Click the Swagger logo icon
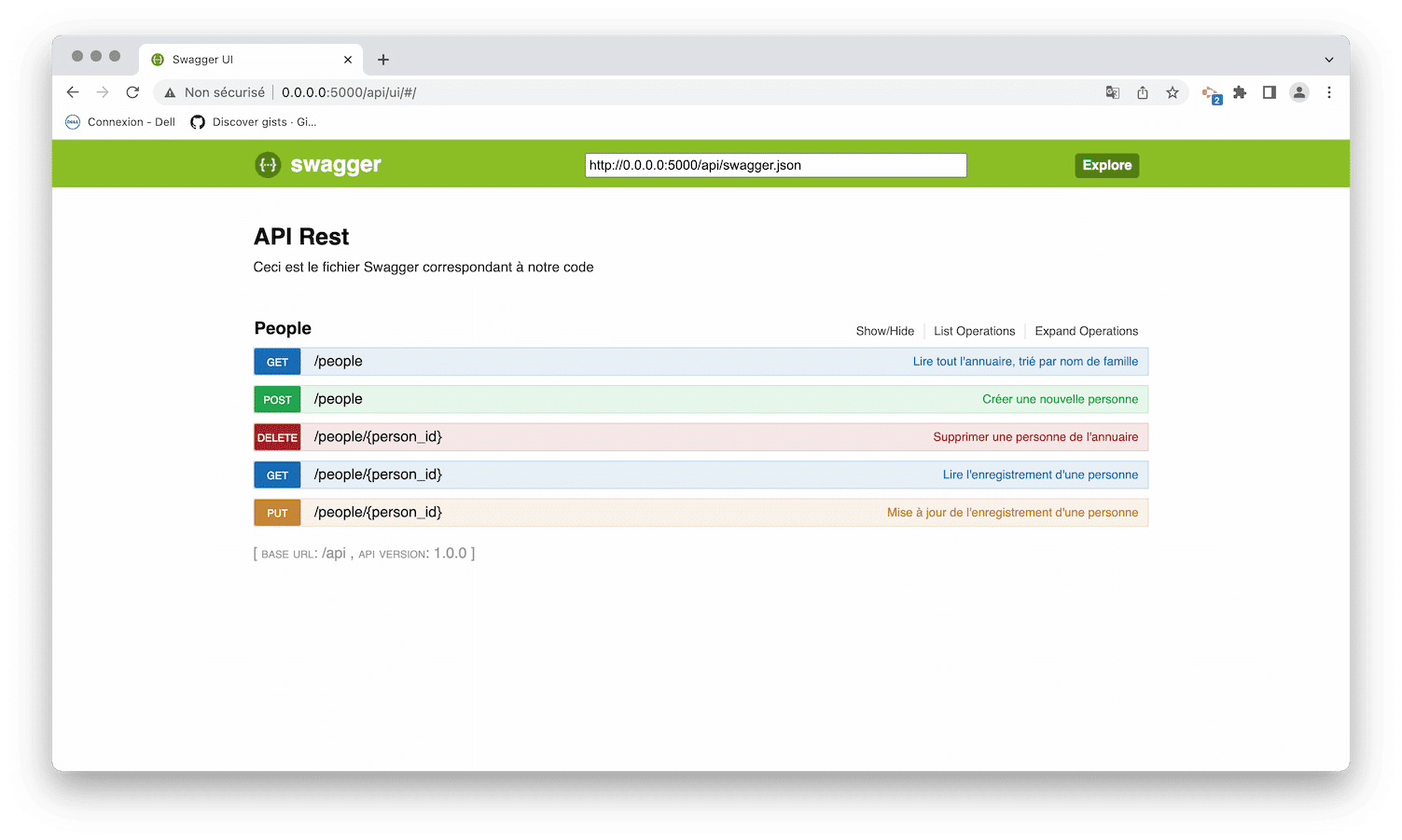Viewport: 1402px width, 840px height. (x=268, y=165)
